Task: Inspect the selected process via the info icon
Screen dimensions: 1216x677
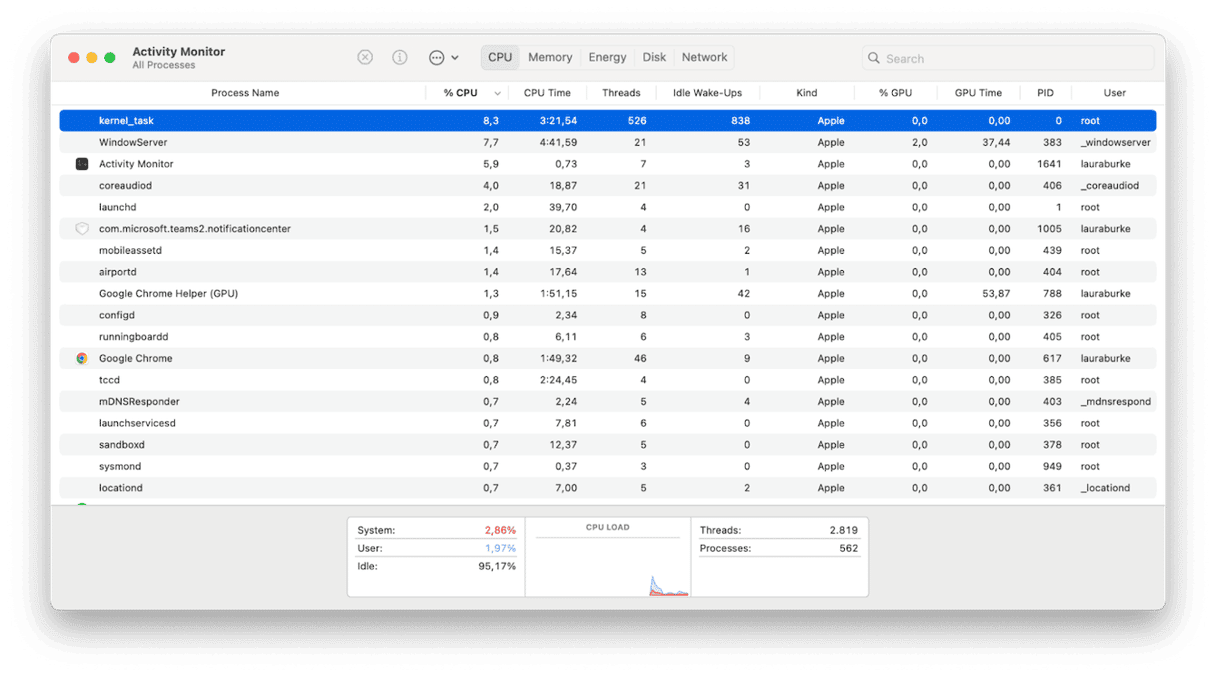Action: (x=399, y=57)
